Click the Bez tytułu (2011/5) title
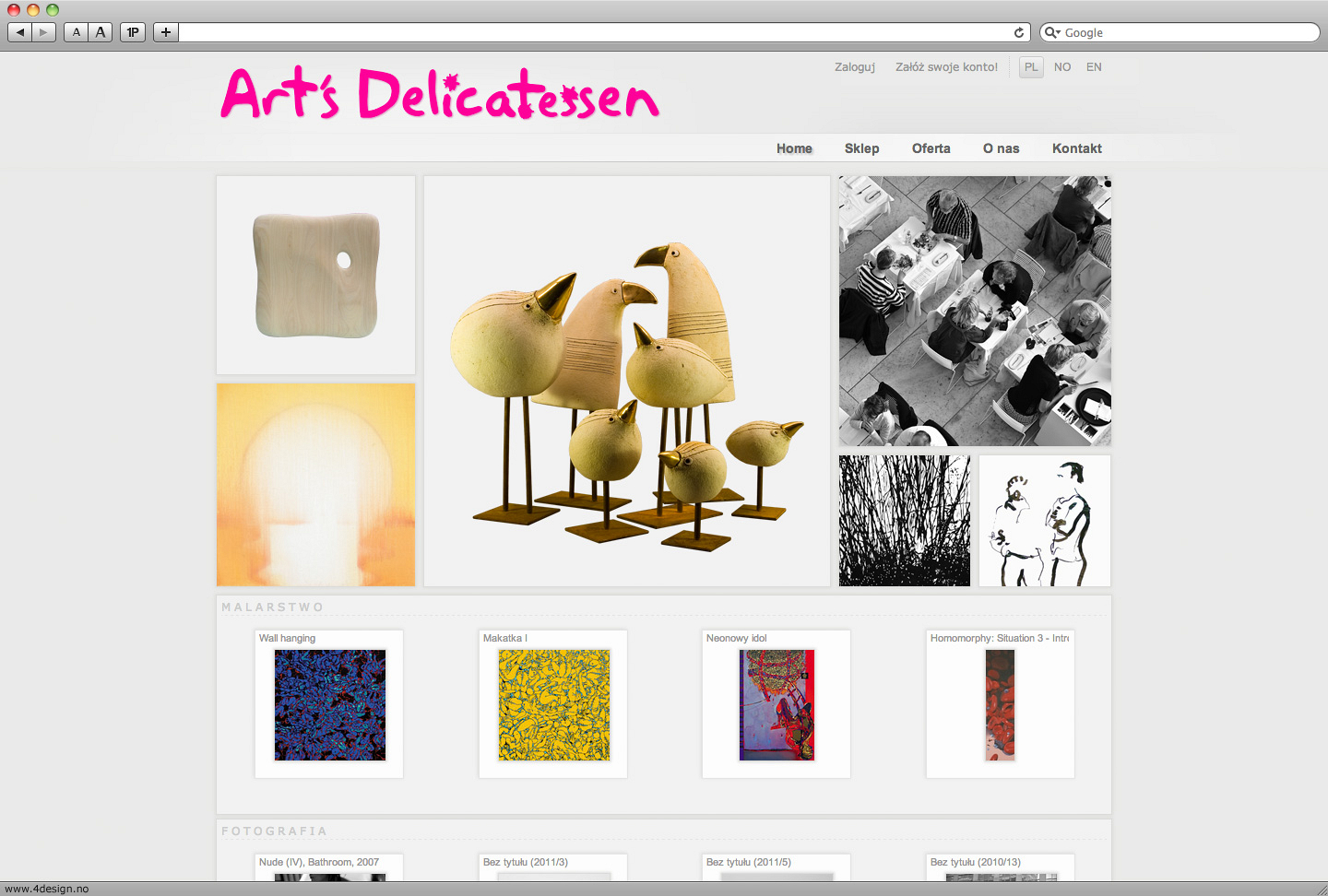This screenshot has height=896, width=1328. point(749,862)
